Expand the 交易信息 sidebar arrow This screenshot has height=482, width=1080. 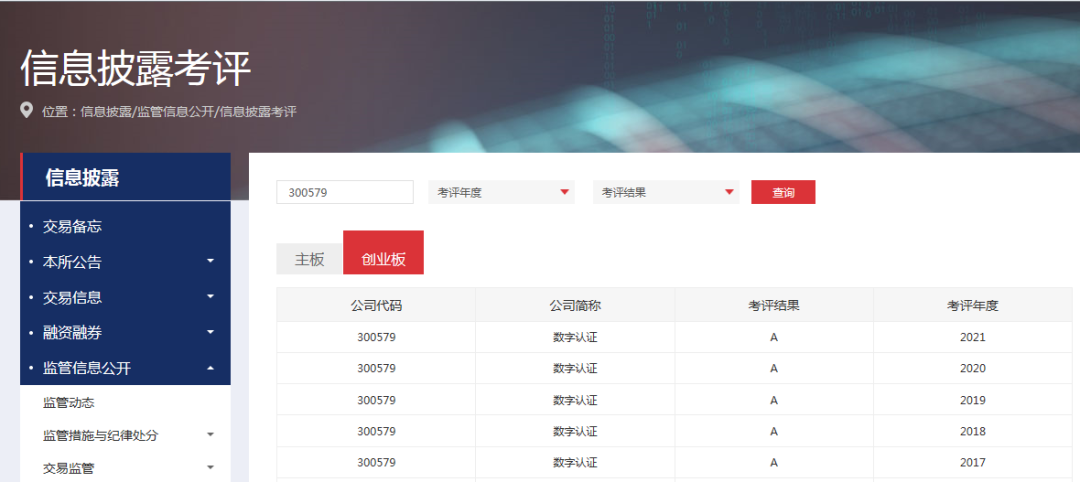(210, 297)
